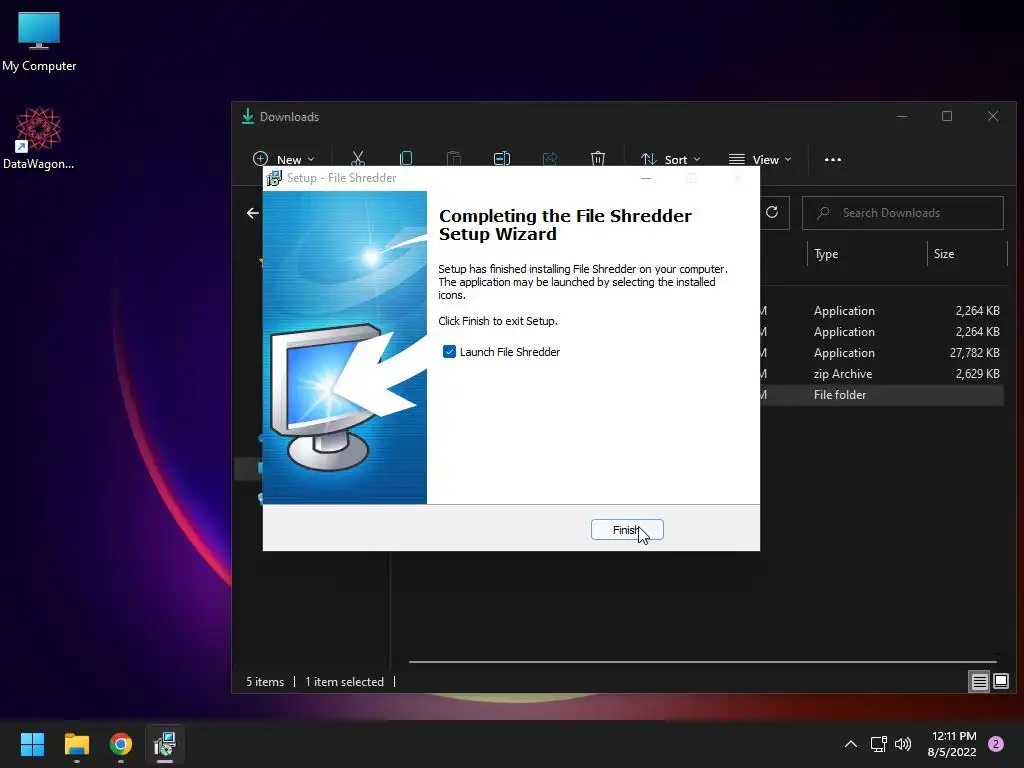Screen dimensions: 1024x768
Task: Click the Downloads title bar download icon
Action: pos(248,116)
